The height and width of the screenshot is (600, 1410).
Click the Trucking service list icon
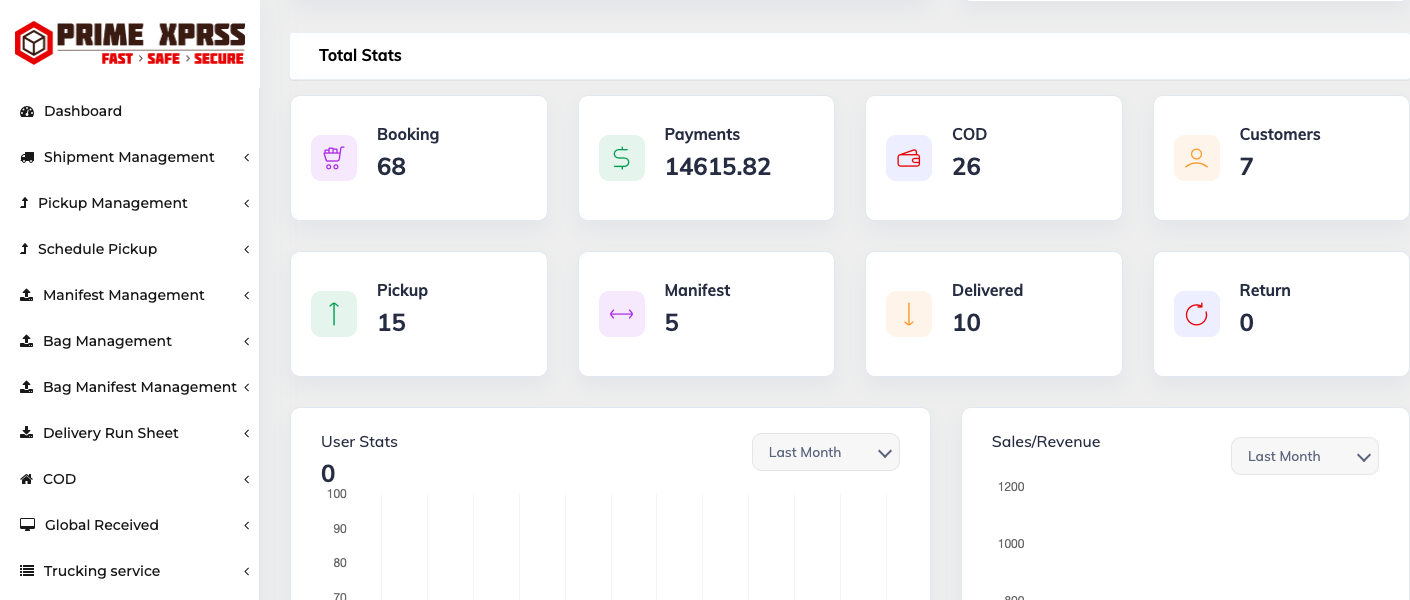coord(24,570)
